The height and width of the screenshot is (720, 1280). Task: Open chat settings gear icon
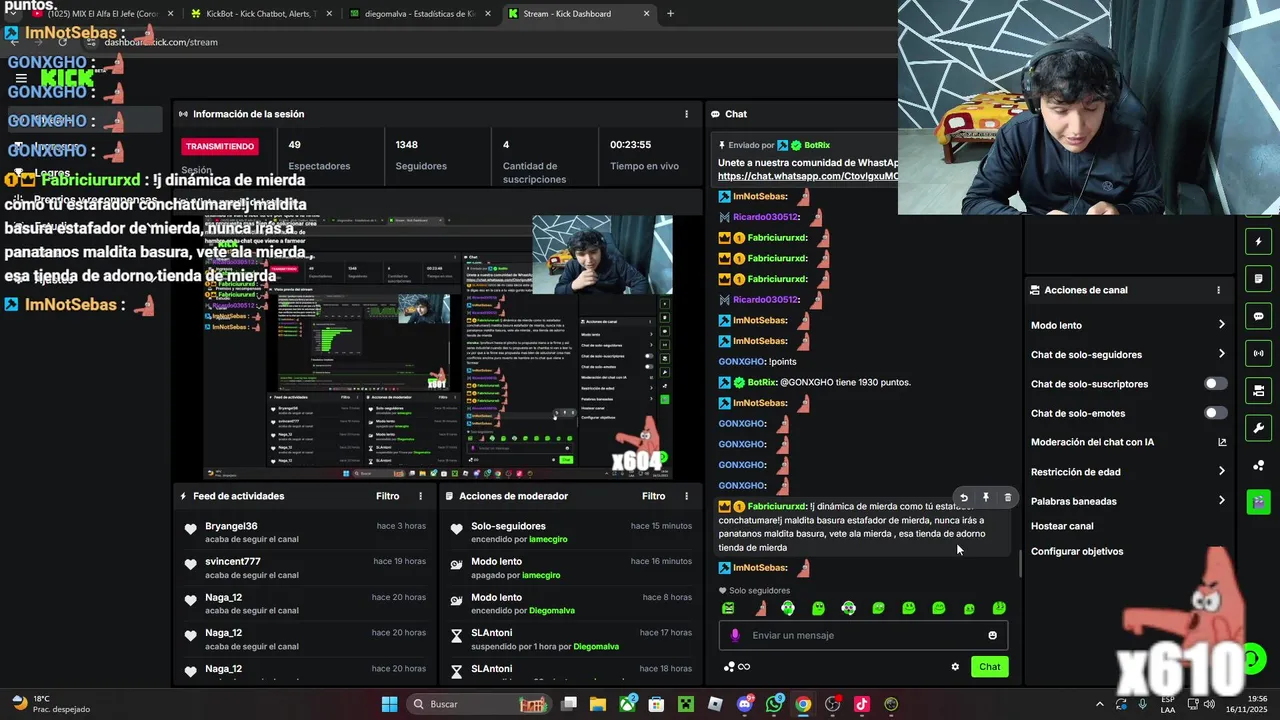click(955, 667)
